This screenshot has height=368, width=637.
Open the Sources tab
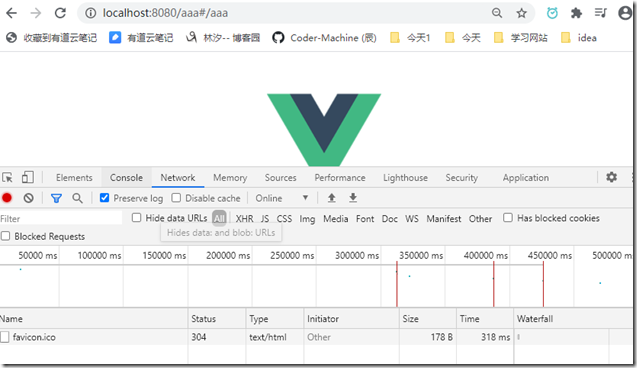pyautogui.click(x=280, y=178)
